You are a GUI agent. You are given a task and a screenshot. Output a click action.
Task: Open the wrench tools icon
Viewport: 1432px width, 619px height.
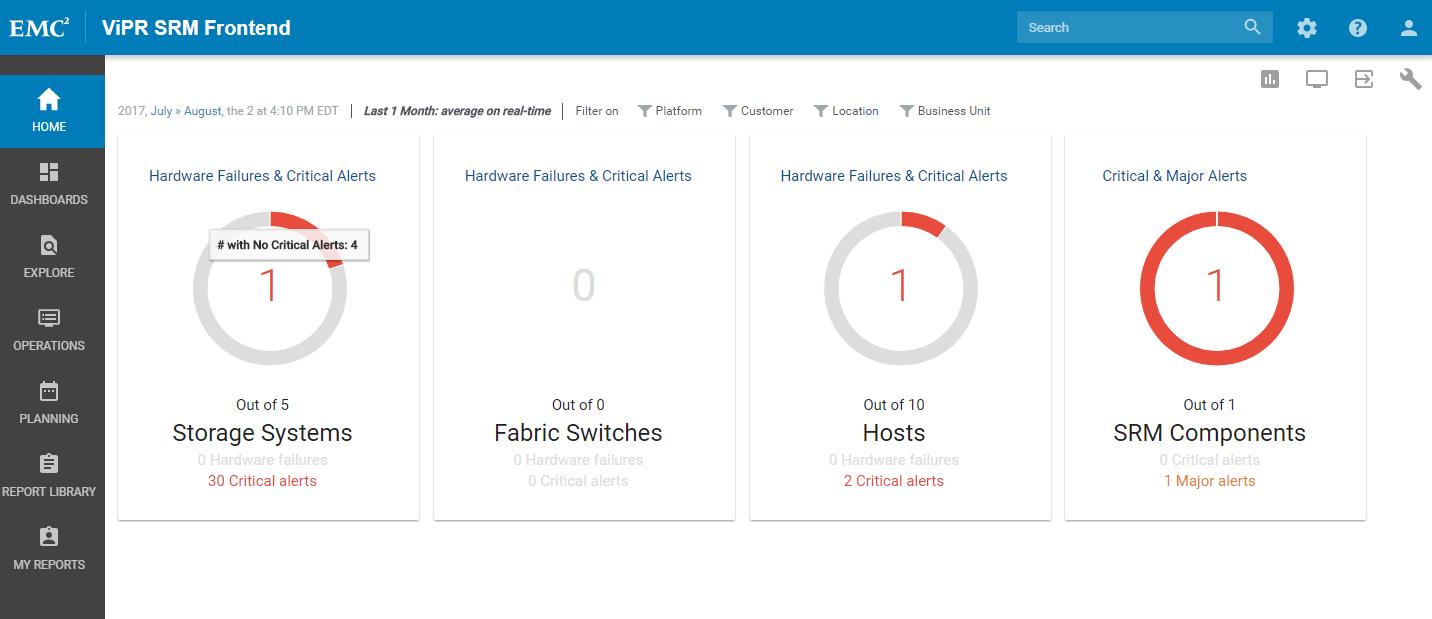pyautogui.click(x=1410, y=79)
